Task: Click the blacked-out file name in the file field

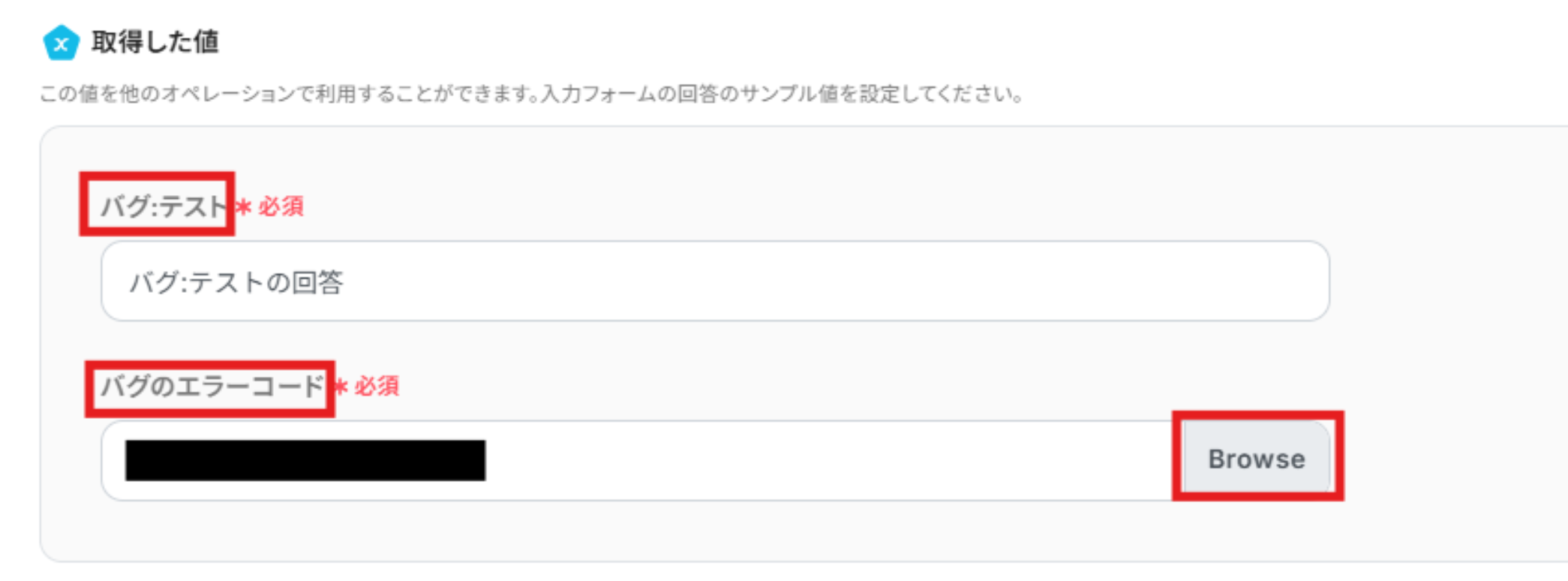Action: tap(305, 460)
